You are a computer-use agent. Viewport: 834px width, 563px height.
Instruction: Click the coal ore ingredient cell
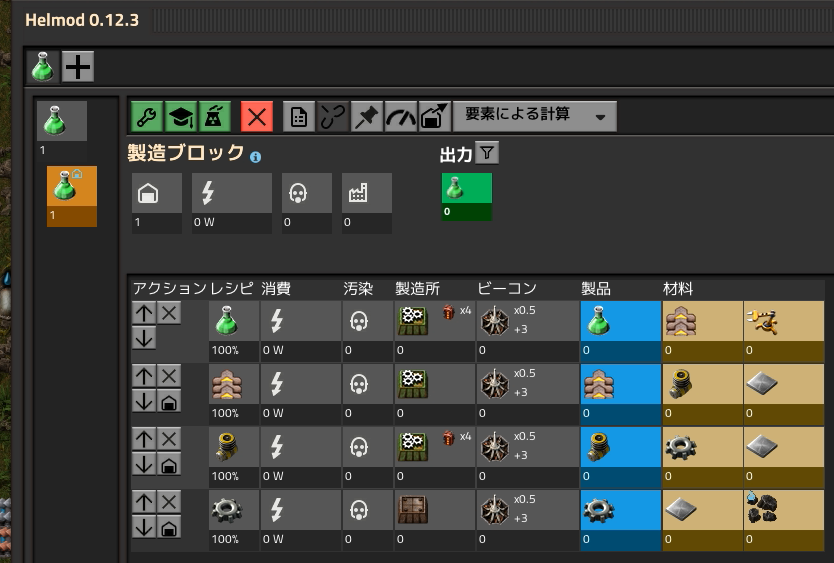click(783, 520)
